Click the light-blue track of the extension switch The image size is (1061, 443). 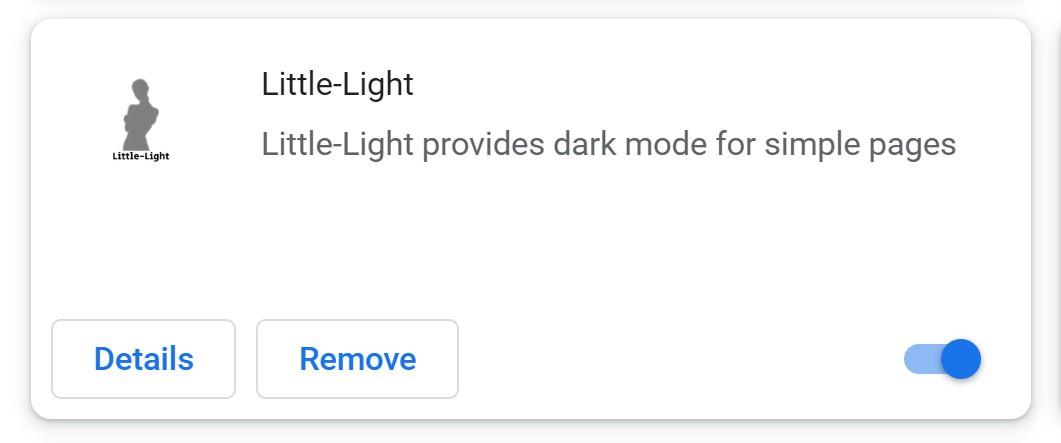pyautogui.click(x=917, y=359)
